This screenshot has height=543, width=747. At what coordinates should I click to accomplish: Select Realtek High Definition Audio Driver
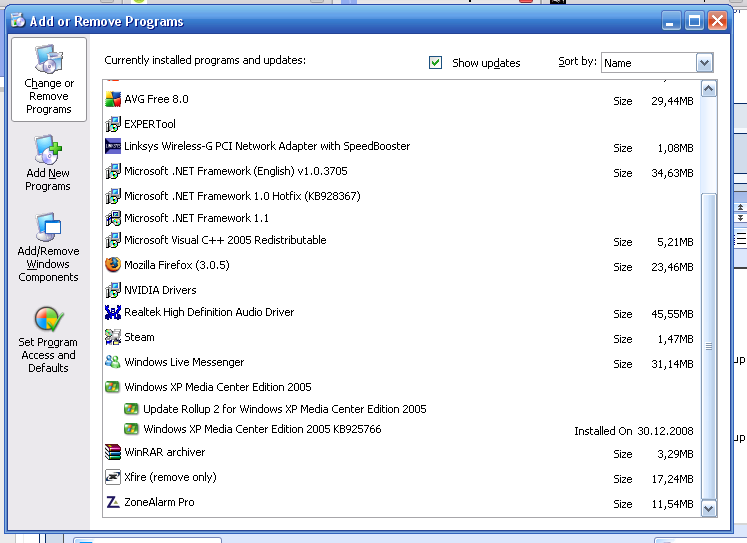tap(401, 312)
